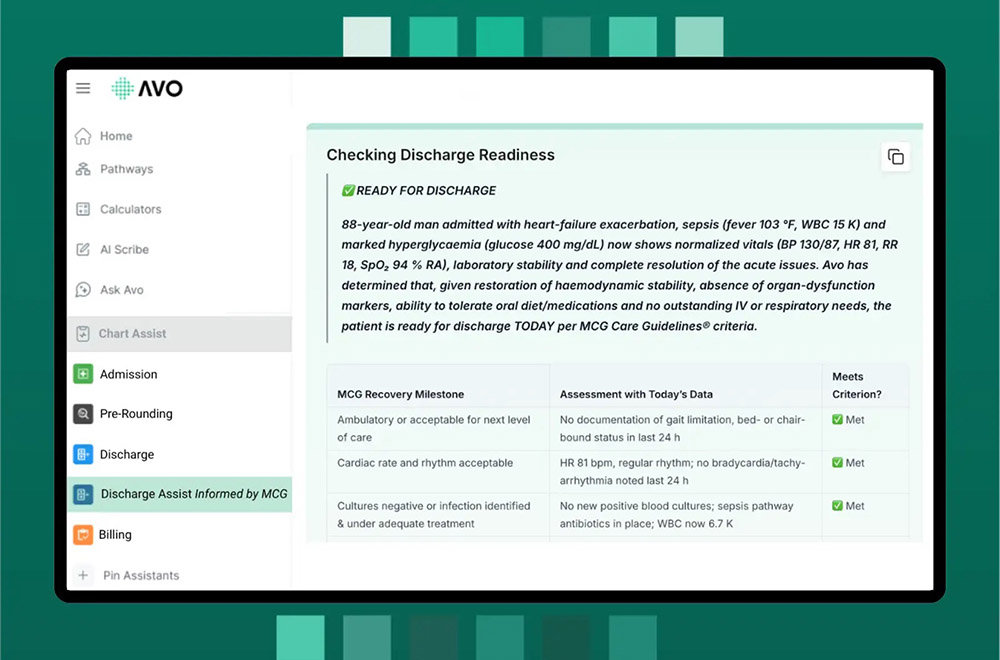
Task: Open the Admission assistant
Action: [x=128, y=374]
